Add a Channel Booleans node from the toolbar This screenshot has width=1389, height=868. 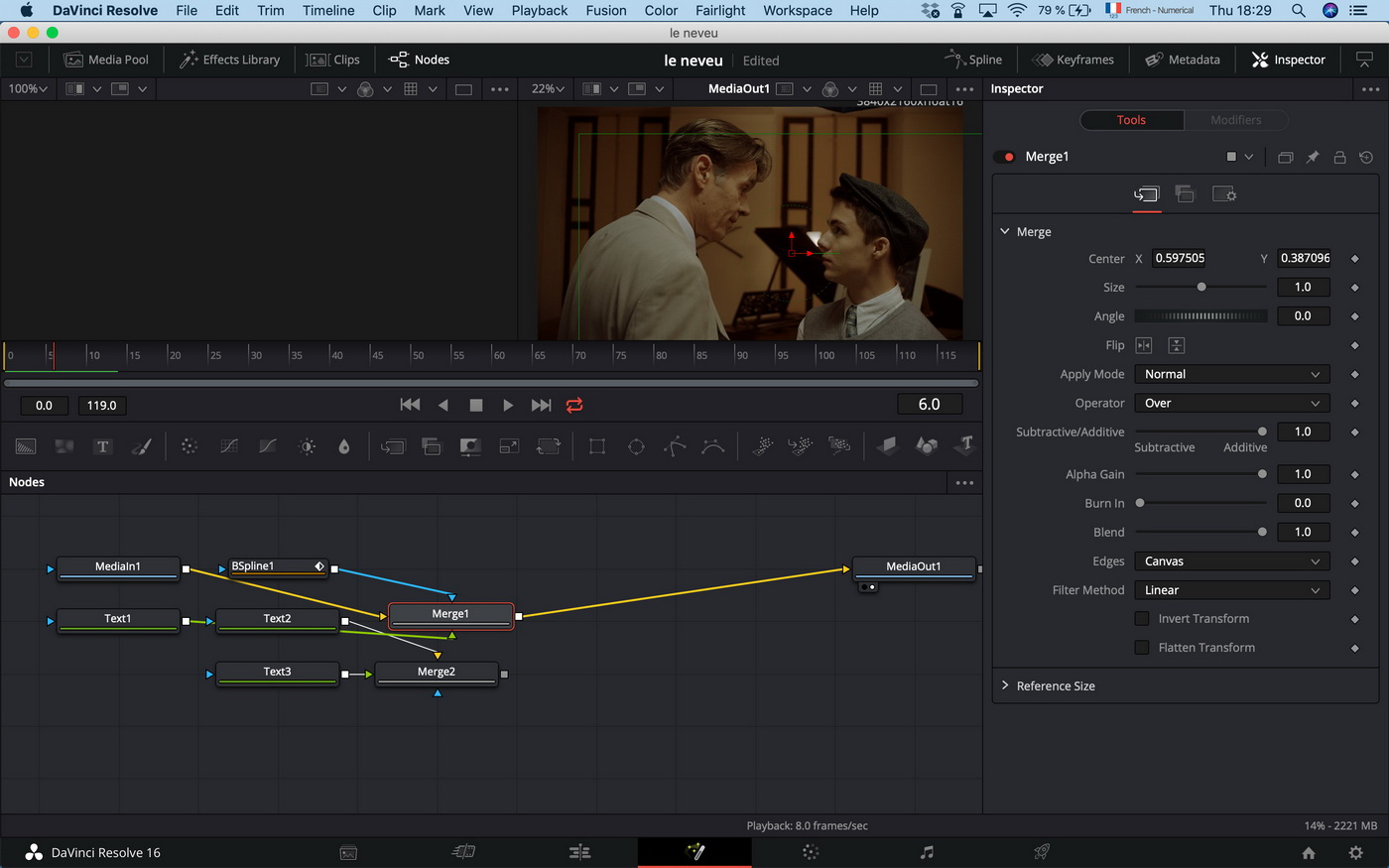click(432, 446)
